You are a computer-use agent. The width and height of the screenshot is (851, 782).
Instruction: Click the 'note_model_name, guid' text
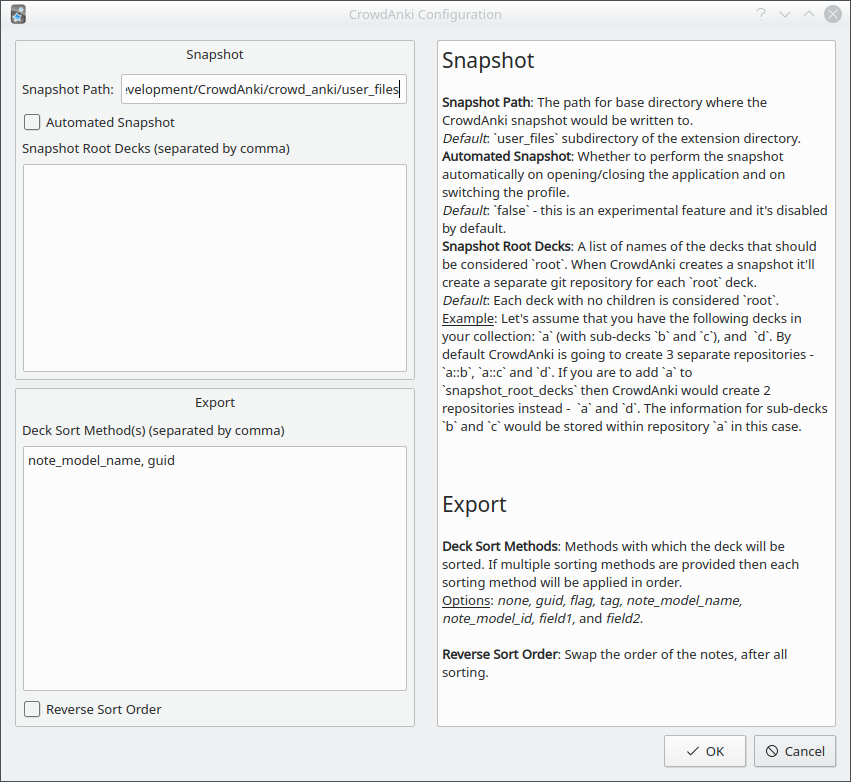tap(101, 461)
